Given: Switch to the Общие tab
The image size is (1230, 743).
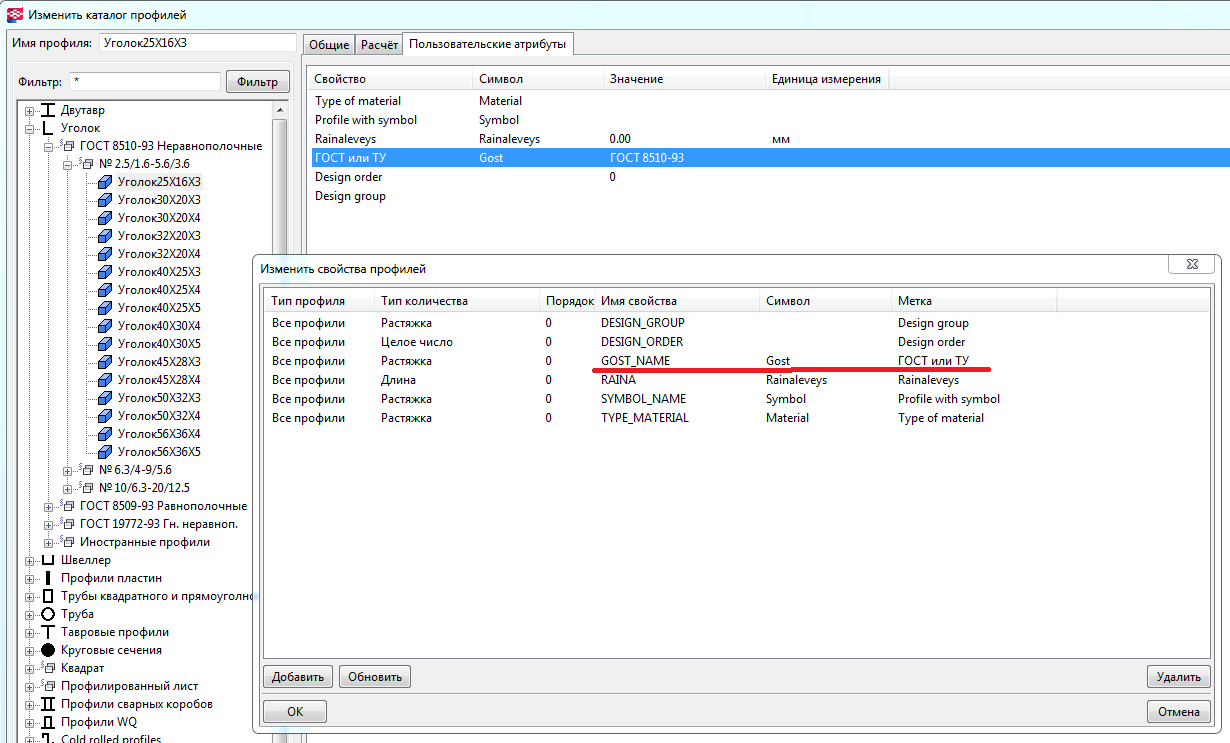Looking at the screenshot, I should pyautogui.click(x=328, y=45).
